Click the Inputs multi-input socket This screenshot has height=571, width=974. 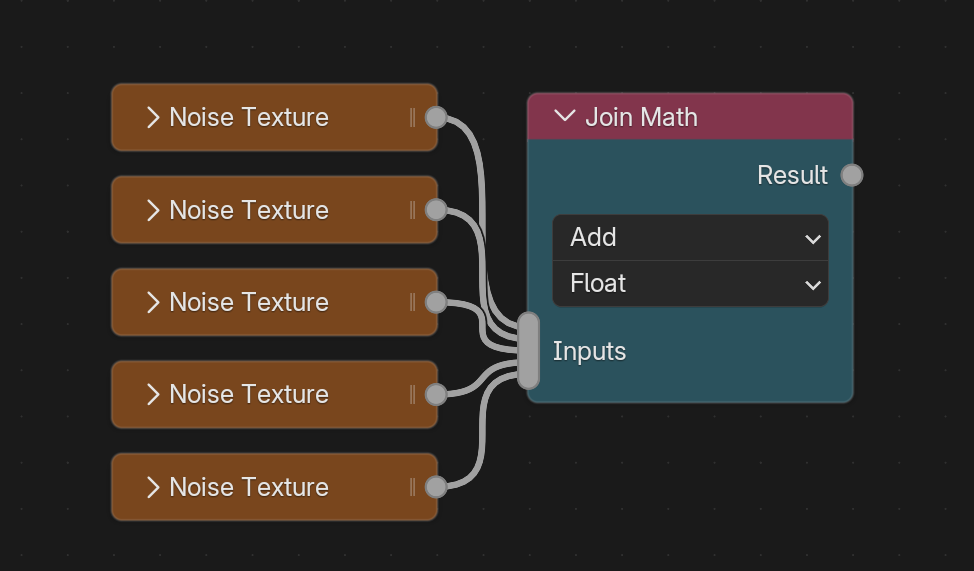[x=528, y=351]
